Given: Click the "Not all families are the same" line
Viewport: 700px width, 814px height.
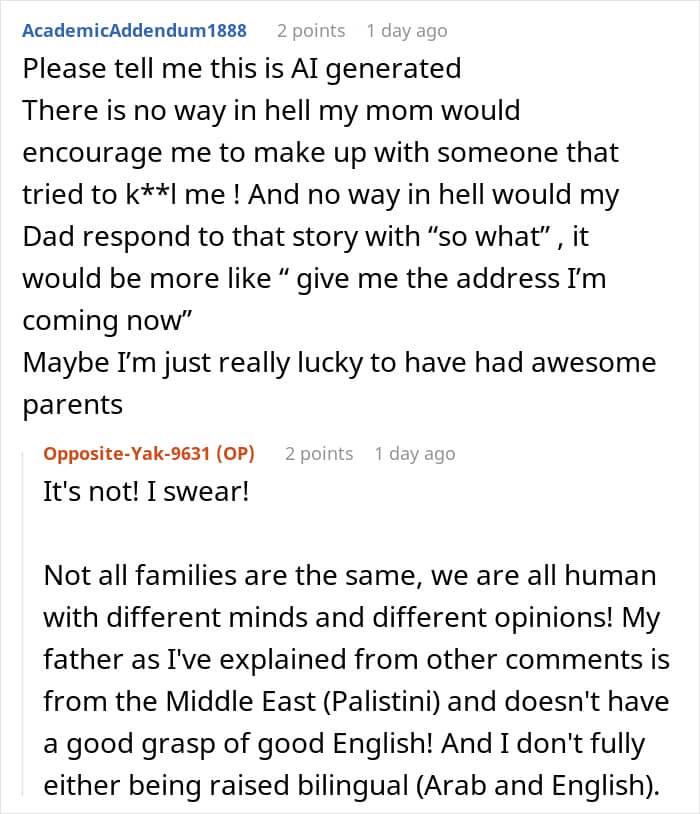Looking at the screenshot, I should pos(350,577).
